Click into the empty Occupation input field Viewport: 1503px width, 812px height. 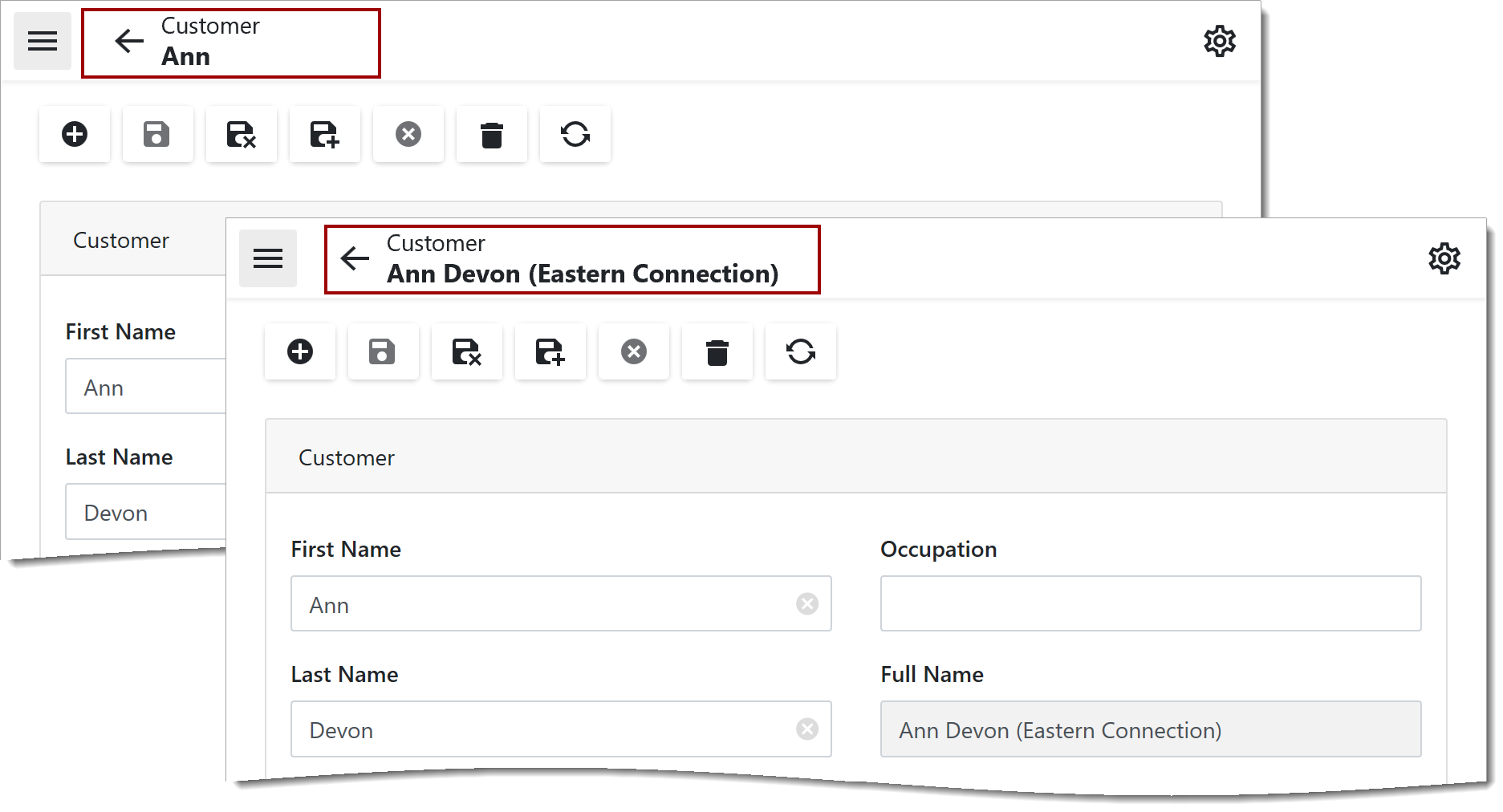click(x=1150, y=603)
